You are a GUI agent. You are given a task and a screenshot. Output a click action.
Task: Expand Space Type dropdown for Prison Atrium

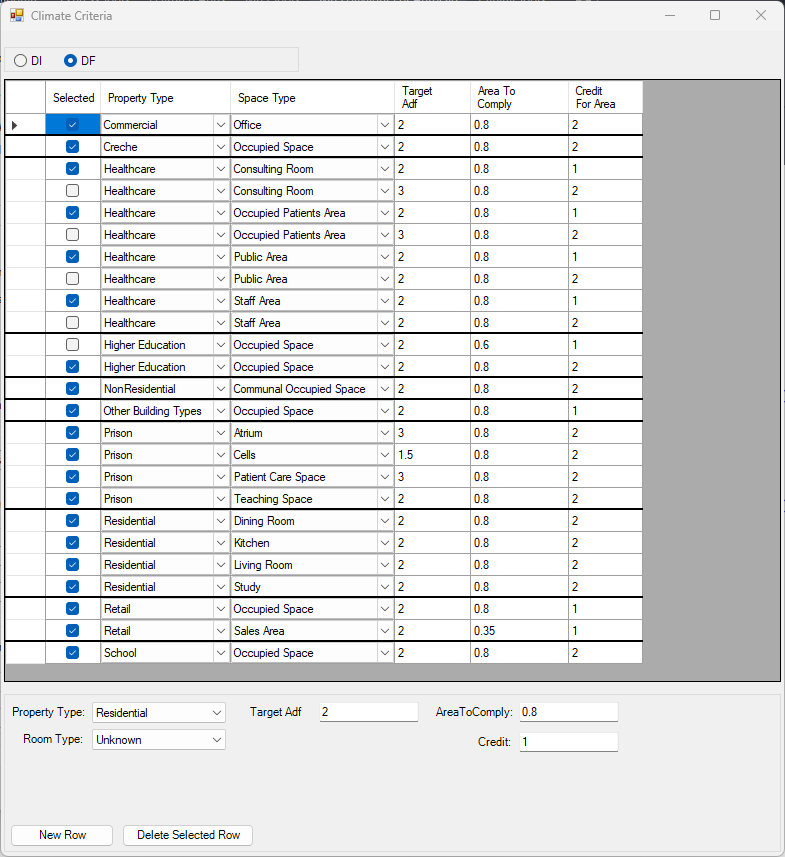coord(384,433)
